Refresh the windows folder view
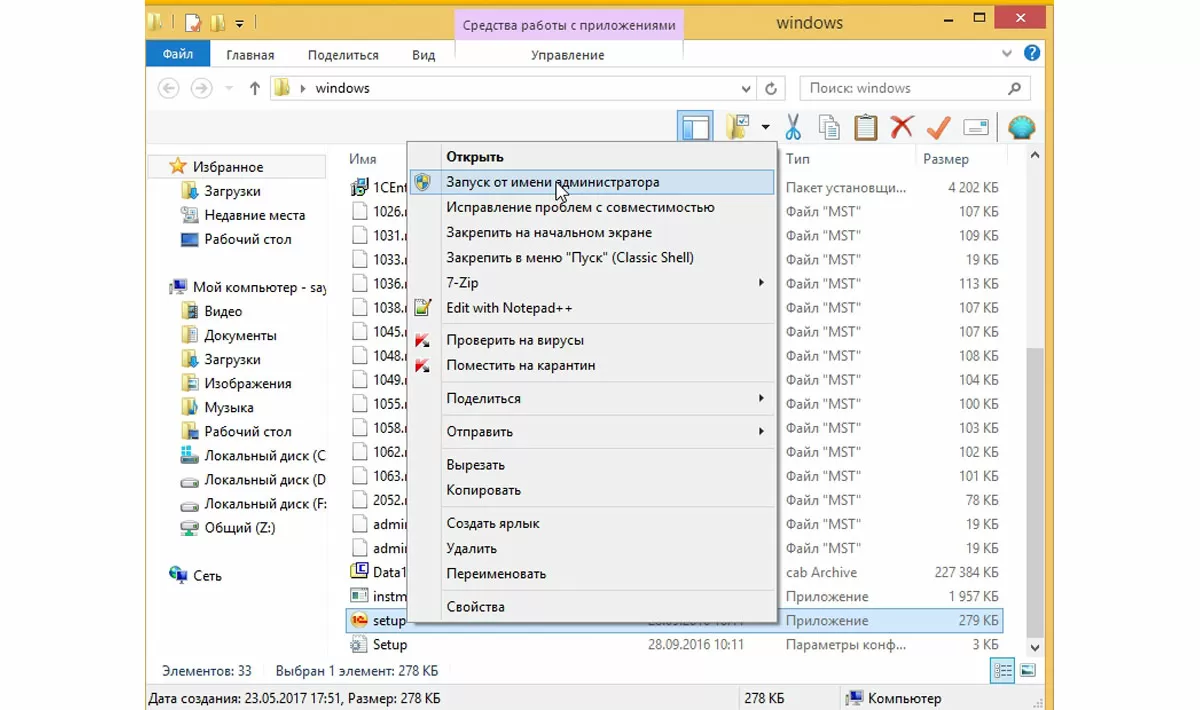1200x710 pixels. (x=770, y=88)
